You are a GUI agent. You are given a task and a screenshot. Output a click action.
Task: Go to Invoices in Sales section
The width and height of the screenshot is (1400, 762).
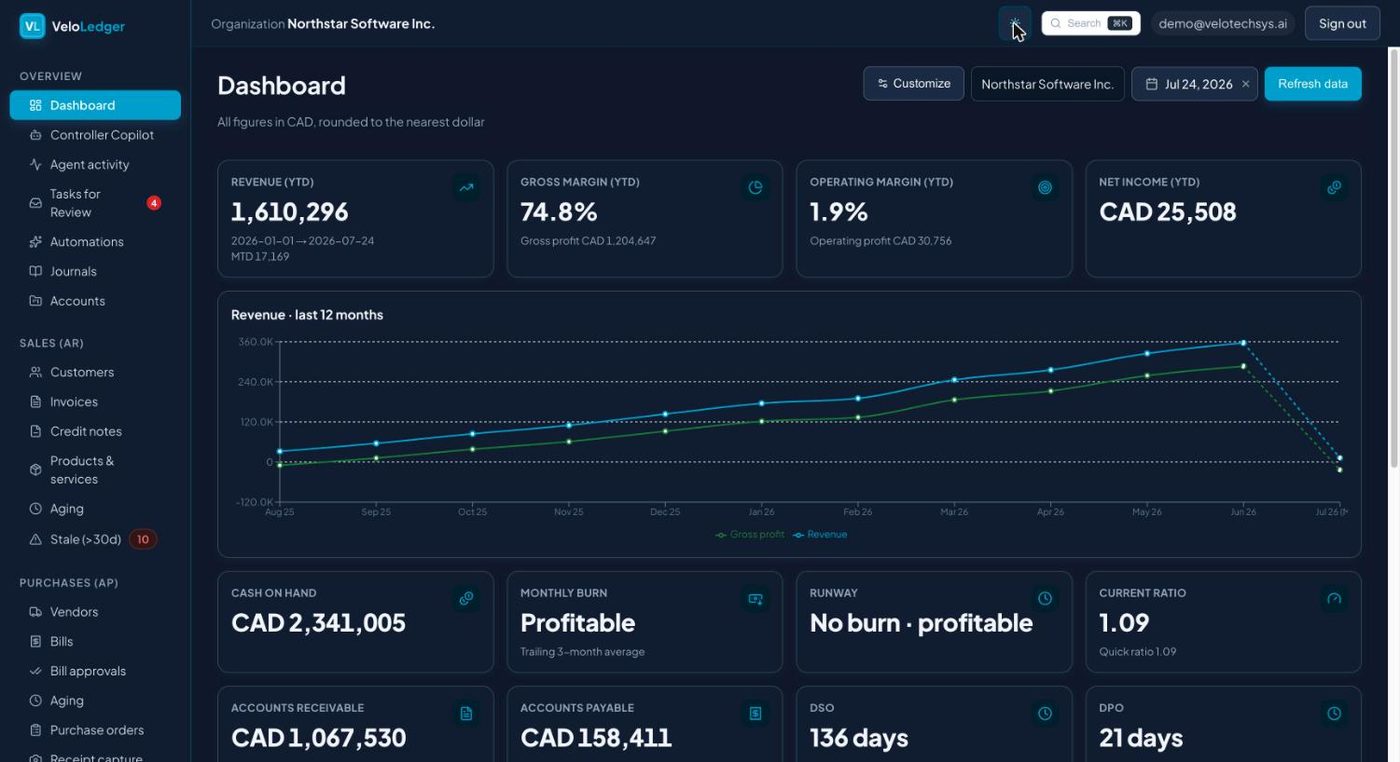95,401
